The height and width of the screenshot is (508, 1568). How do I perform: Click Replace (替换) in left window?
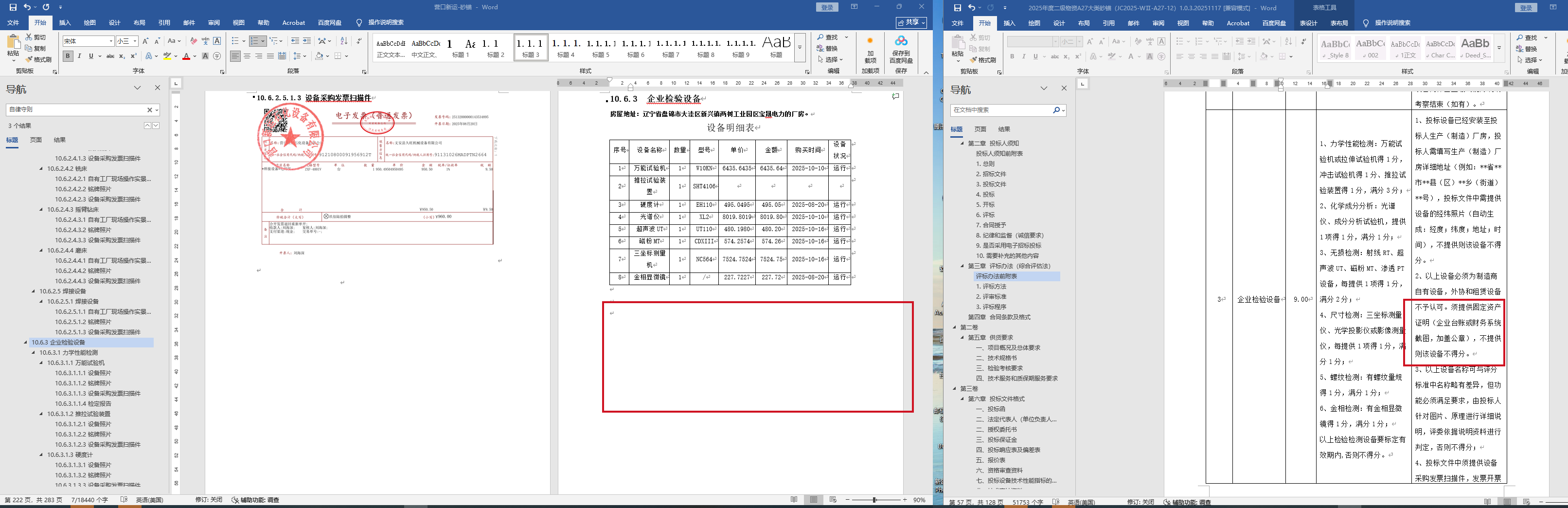(x=828, y=48)
